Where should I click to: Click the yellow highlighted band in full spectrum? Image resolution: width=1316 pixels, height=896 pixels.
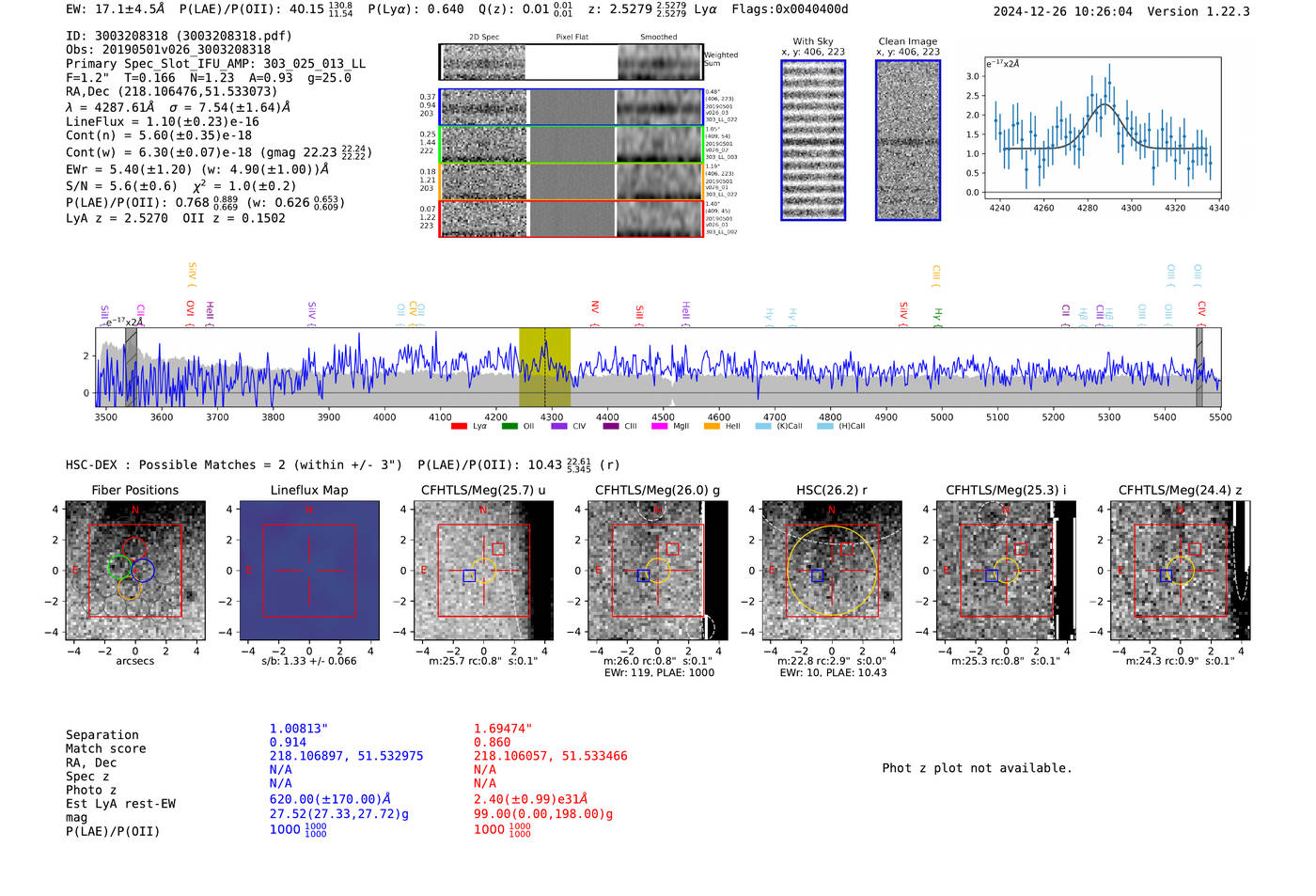(x=544, y=368)
